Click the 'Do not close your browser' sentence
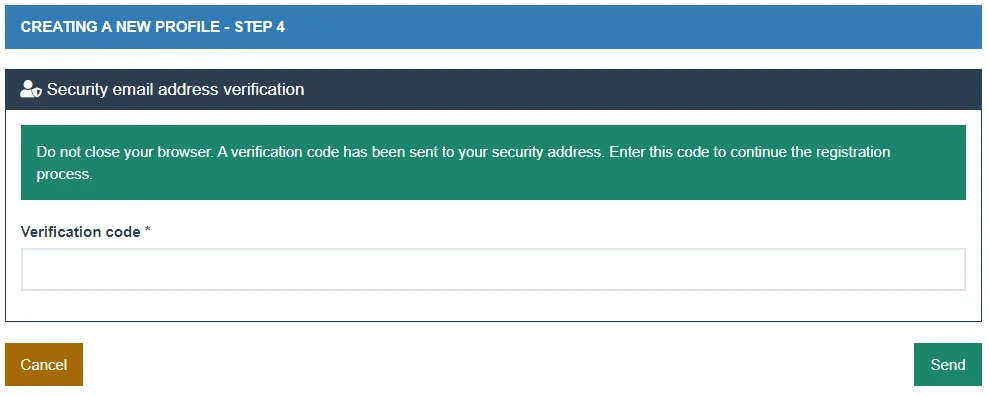This screenshot has width=989, height=396. pyautogui.click(x=126, y=153)
